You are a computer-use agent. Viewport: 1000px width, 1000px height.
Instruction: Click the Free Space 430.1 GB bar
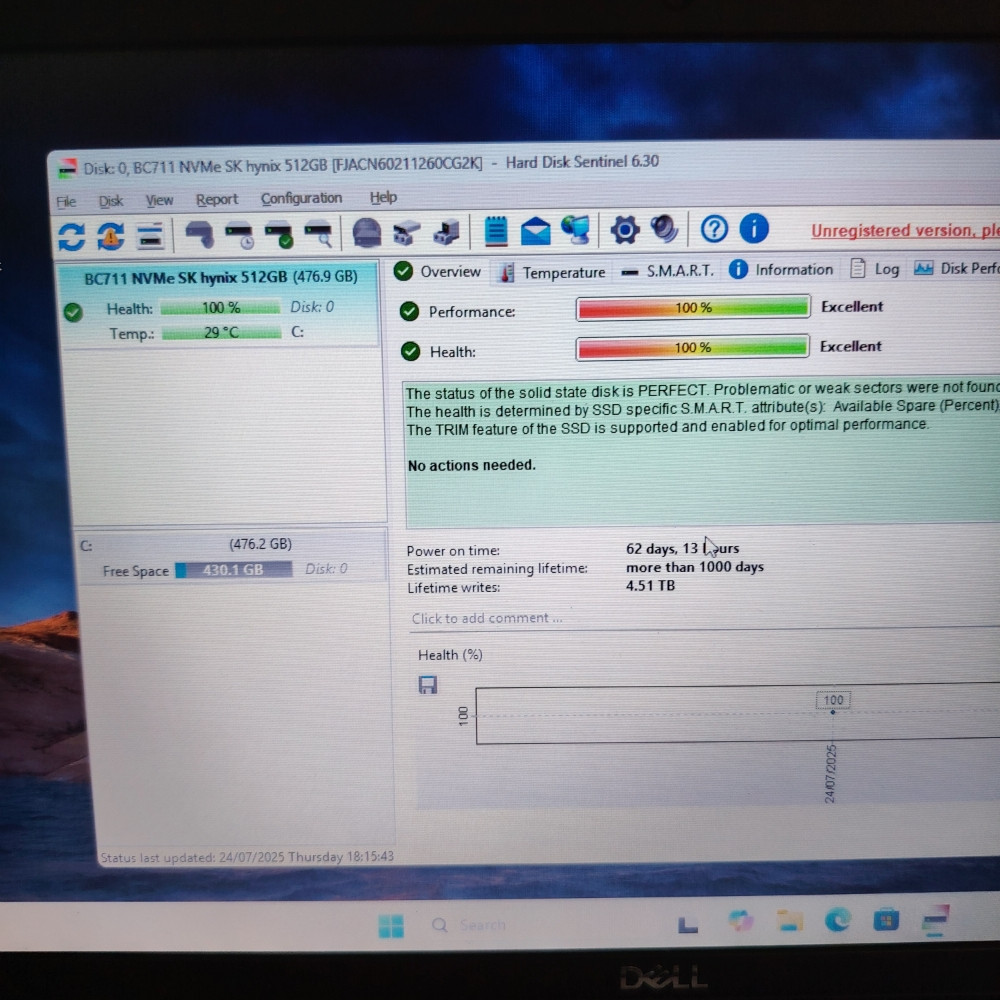[x=233, y=570]
